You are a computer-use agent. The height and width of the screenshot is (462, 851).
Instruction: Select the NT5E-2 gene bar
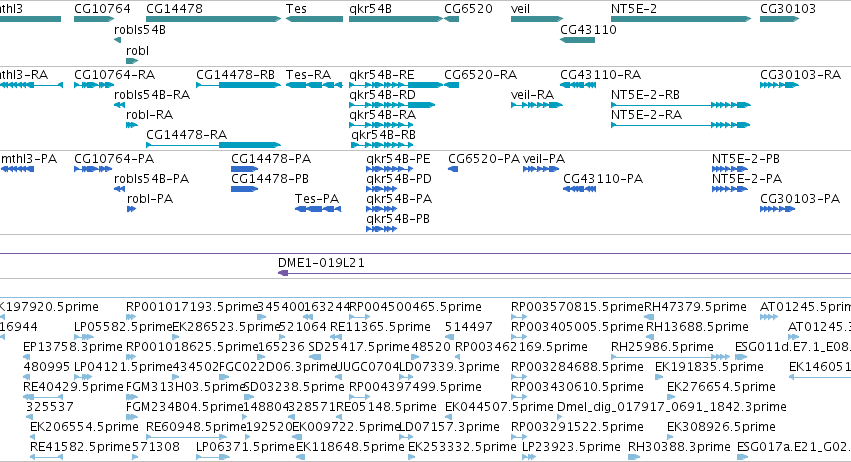point(681,19)
